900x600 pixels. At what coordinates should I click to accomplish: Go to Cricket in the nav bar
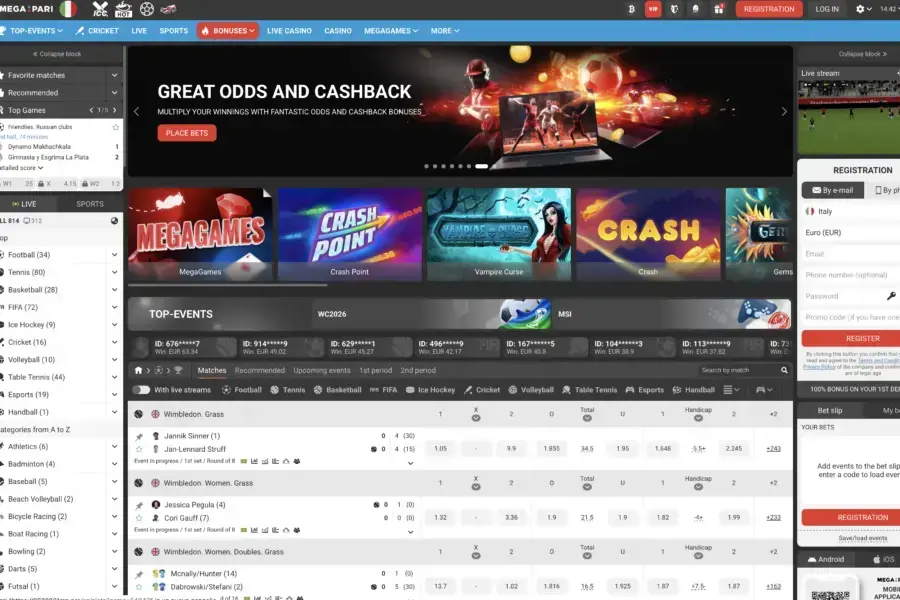pyautogui.click(x=97, y=31)
